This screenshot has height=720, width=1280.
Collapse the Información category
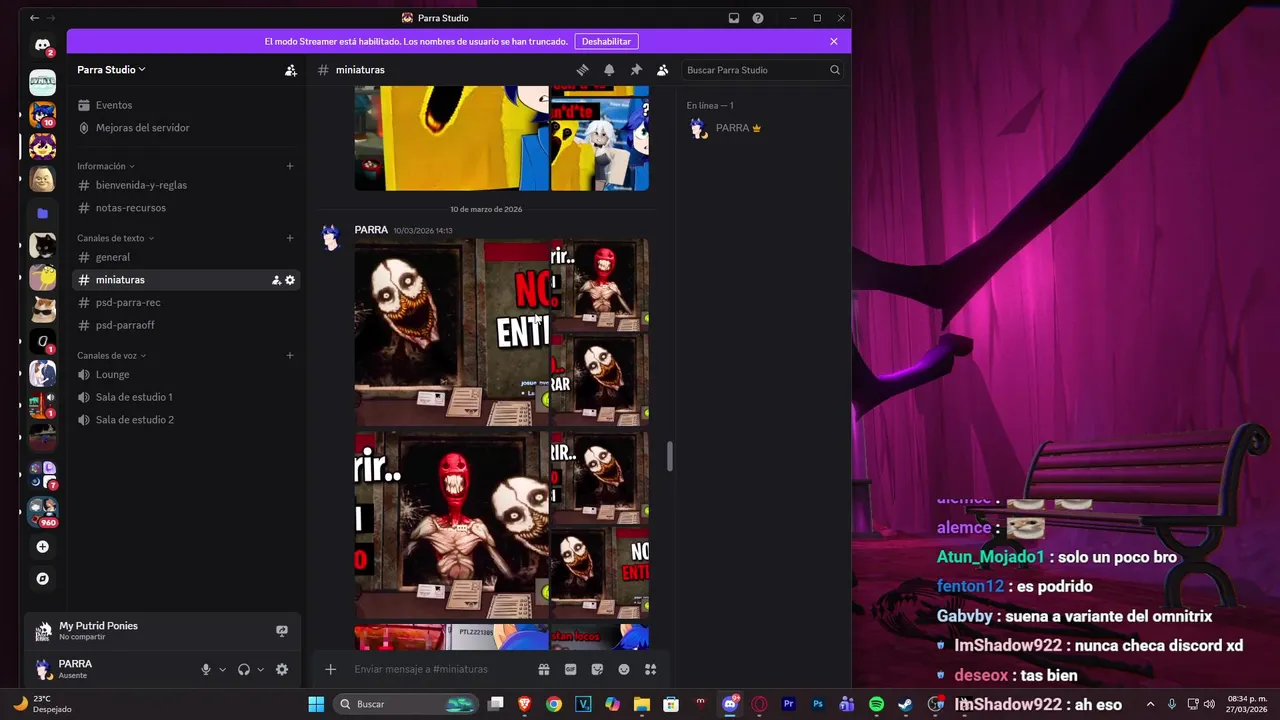(106, 166)
